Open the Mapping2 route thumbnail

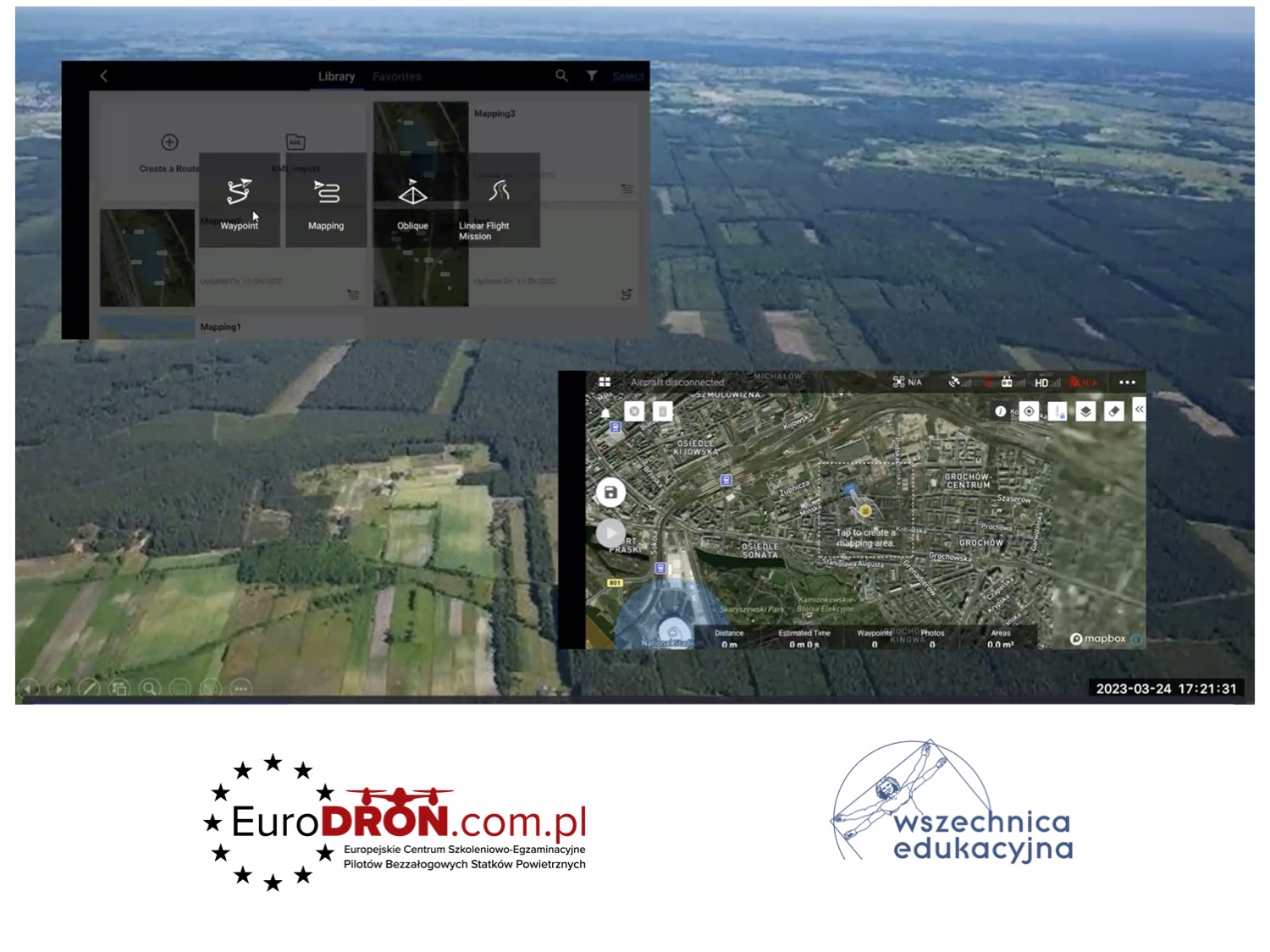tap(147, 257)
